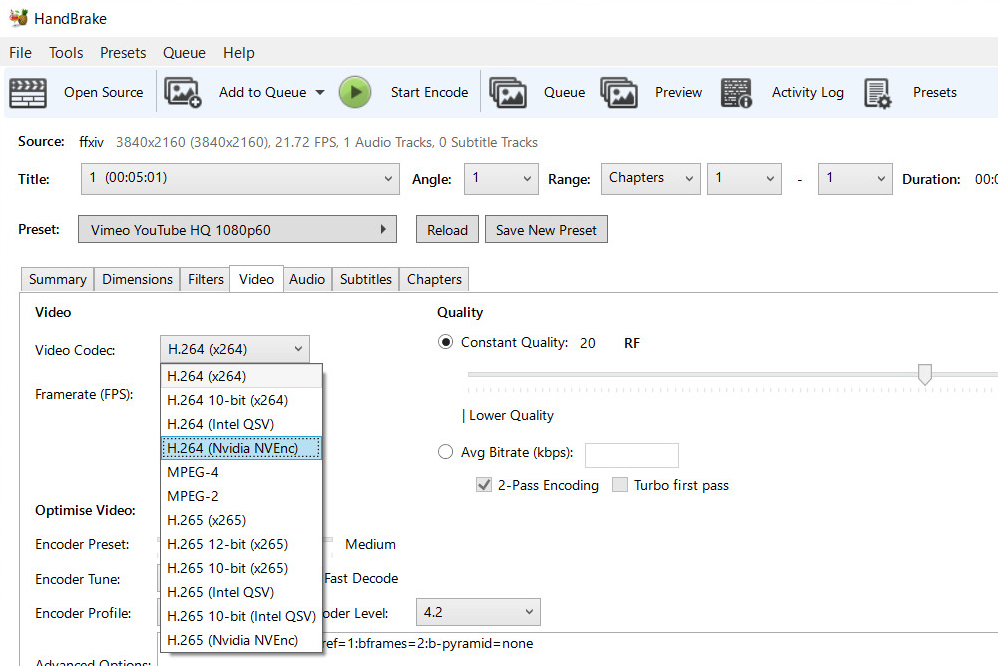This screenshot has width=998, height=666.
Task: Select Avg Bitrate radio button
Action: click(446, 452)
